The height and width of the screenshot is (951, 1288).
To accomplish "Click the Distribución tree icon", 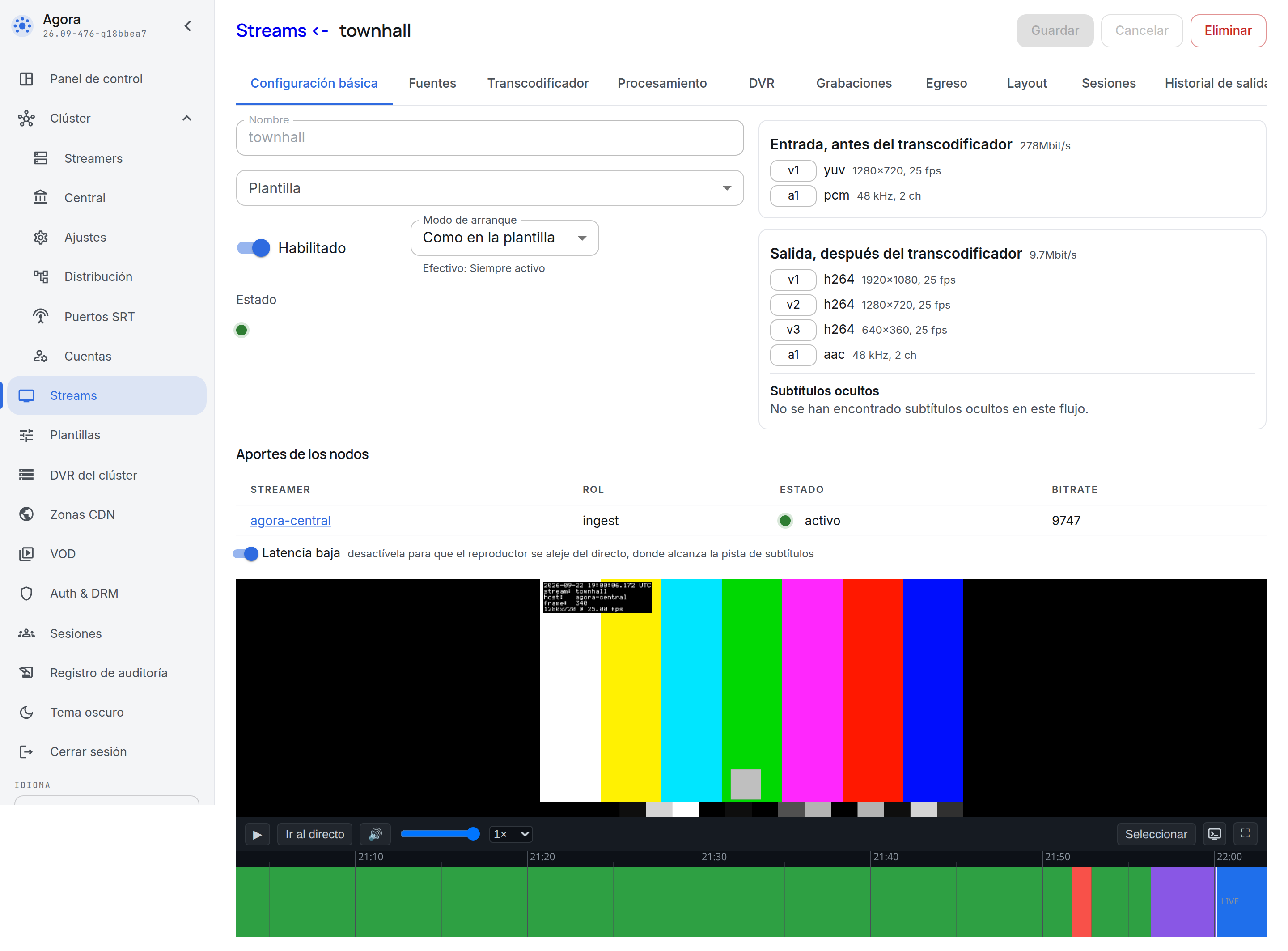I will (41, 276).
